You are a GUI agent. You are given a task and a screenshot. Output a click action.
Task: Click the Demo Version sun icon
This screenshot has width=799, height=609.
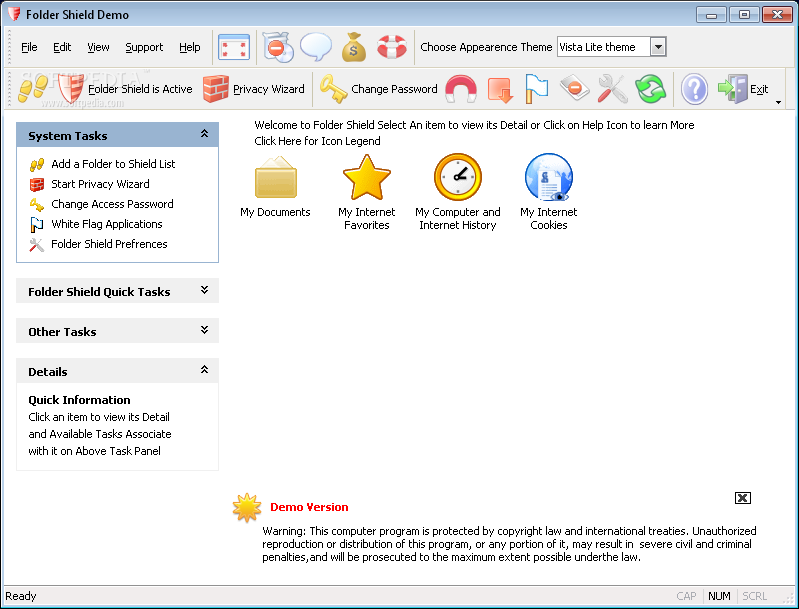pos(247,508)
